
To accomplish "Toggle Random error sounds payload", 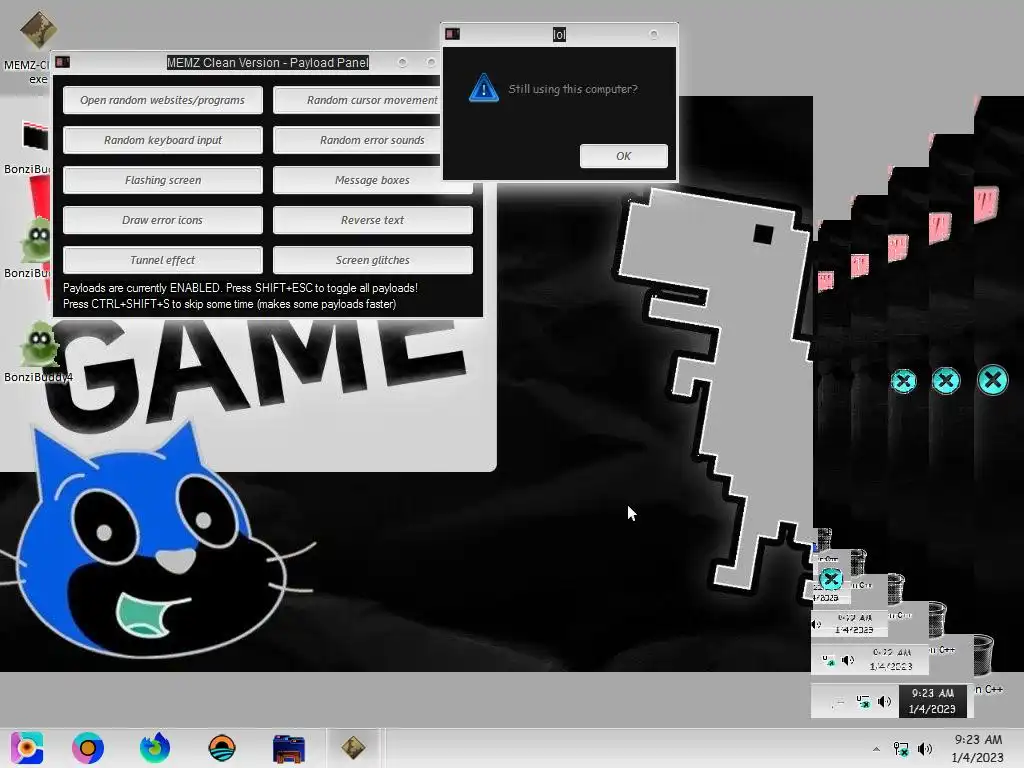I will 357,140.
